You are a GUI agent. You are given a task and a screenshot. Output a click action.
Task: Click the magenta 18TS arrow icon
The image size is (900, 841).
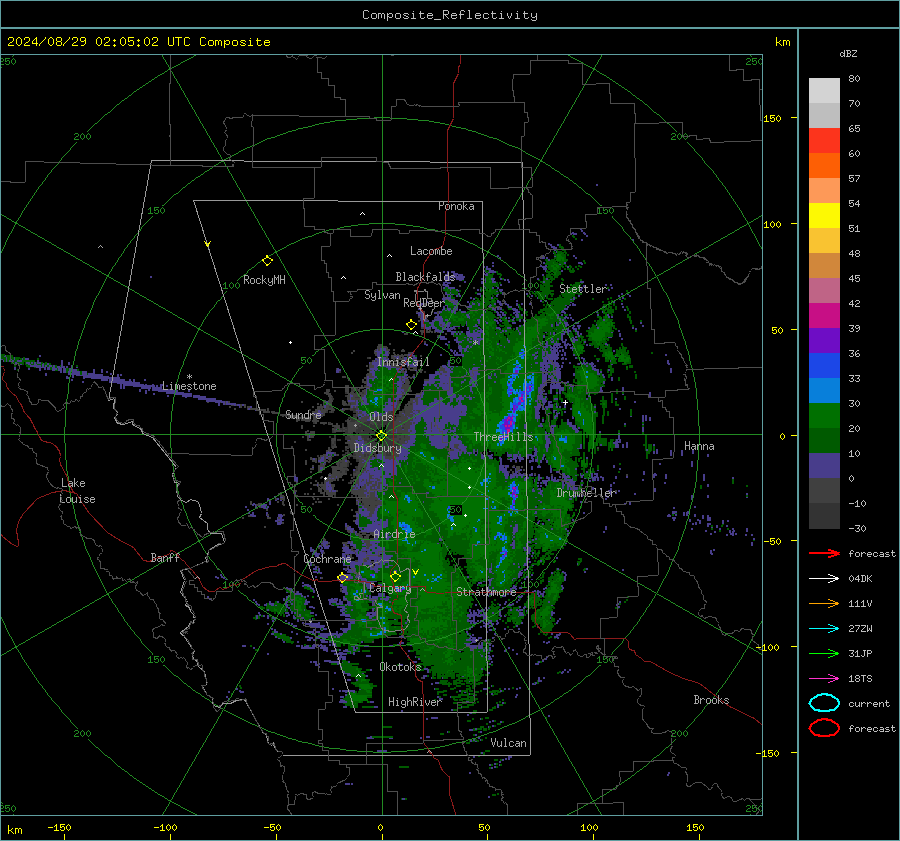[x=824, y=679]
